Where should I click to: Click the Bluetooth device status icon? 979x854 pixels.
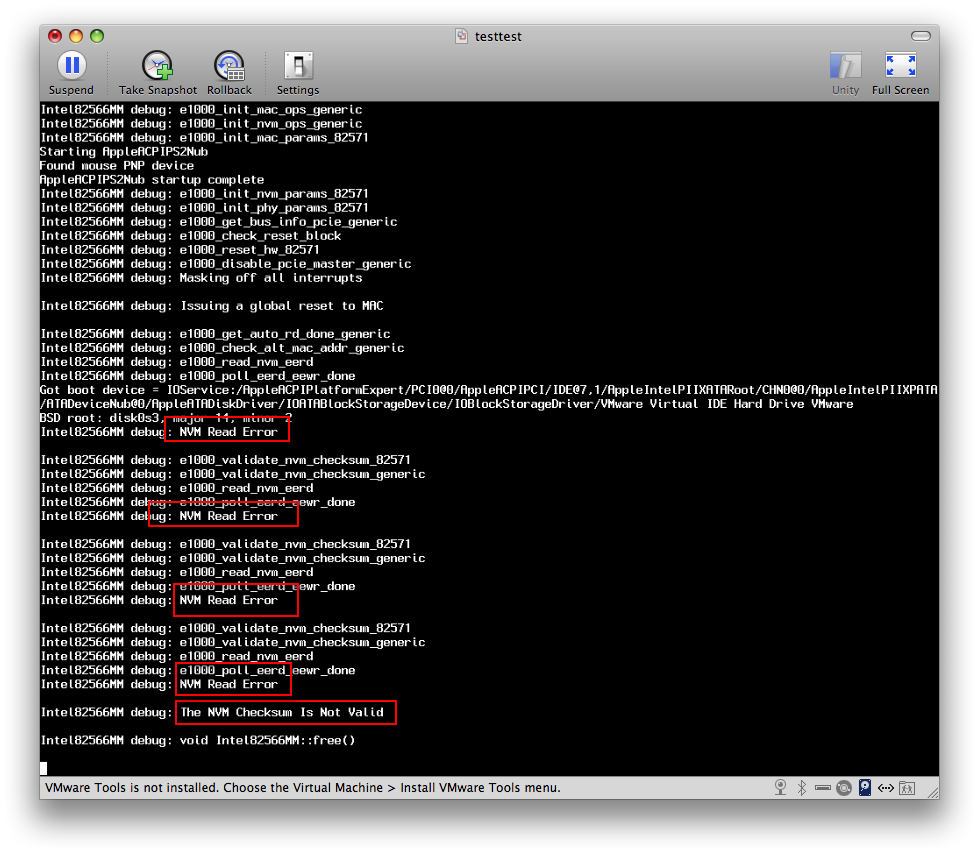(802, 788)
